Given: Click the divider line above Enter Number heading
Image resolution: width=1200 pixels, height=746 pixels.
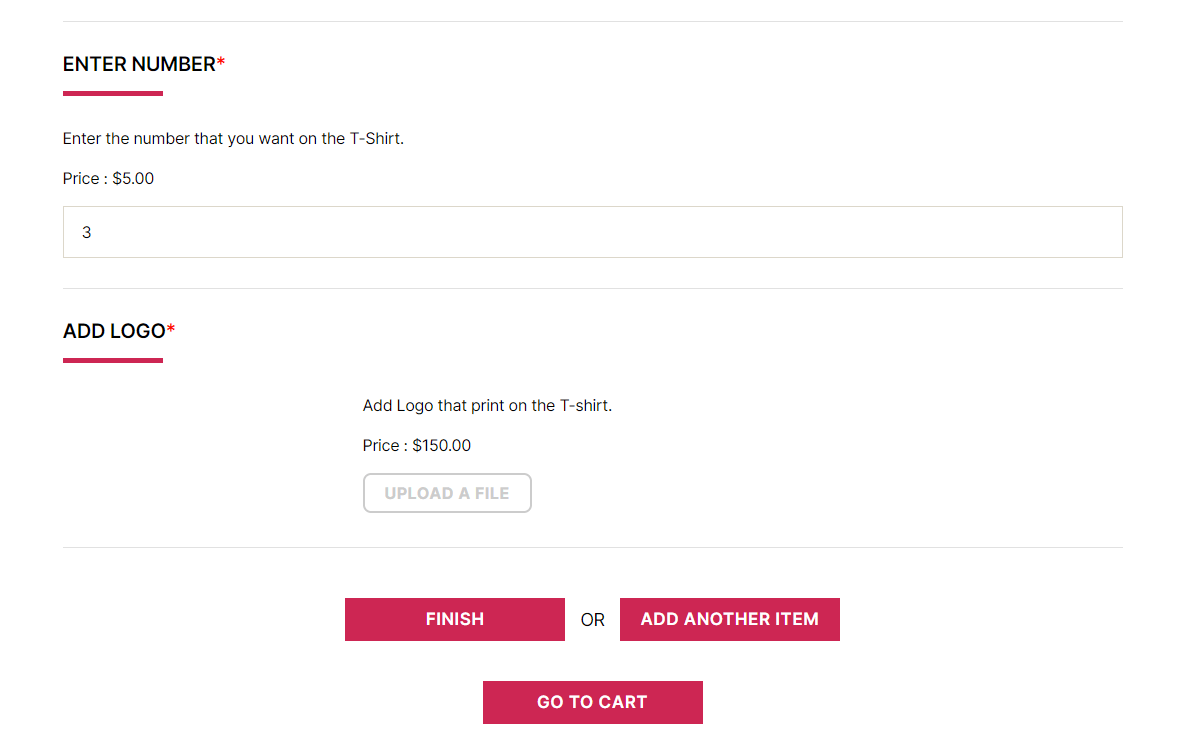Looking at the screenshot, I should click(592, 21).
